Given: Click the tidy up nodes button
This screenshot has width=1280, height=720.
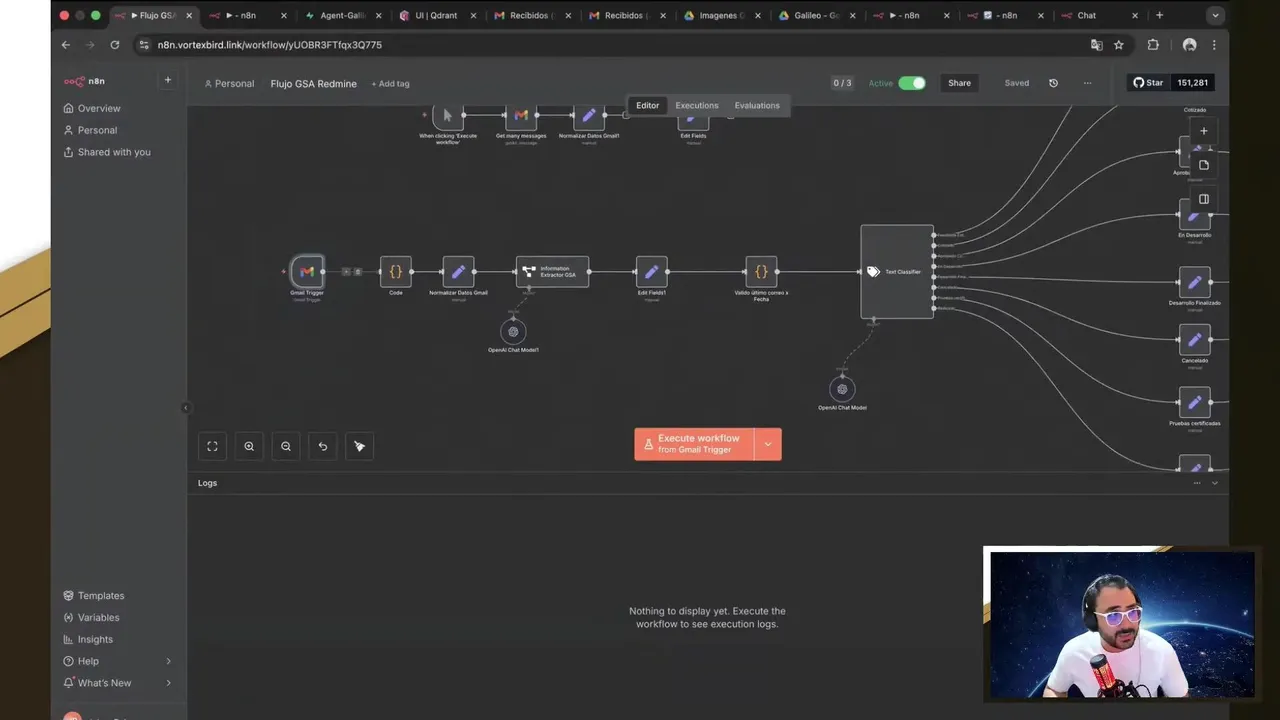Looking at the screenshot, I should point(360,446).
